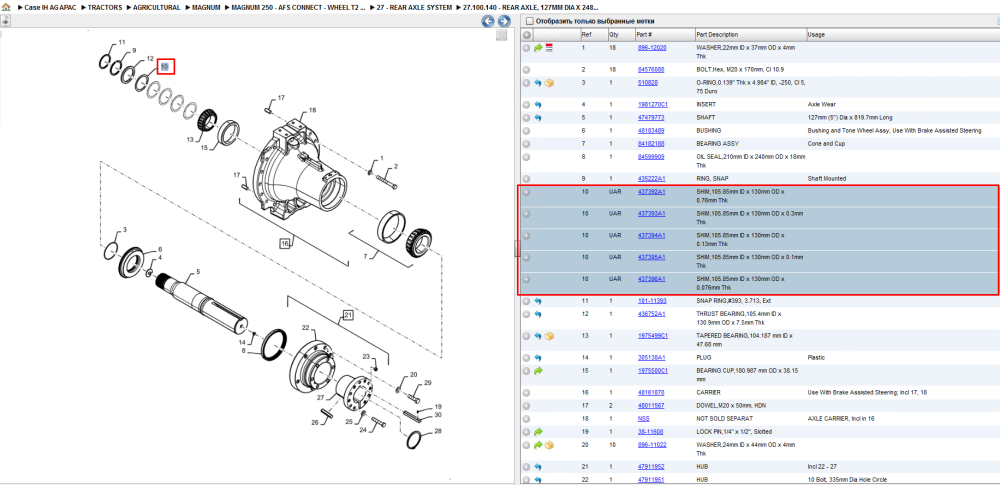Image resolution: width=1000 pixels, height=485 pixels.
Task: Toggle selection circle for OIL SEAL row
Action: 526,157
